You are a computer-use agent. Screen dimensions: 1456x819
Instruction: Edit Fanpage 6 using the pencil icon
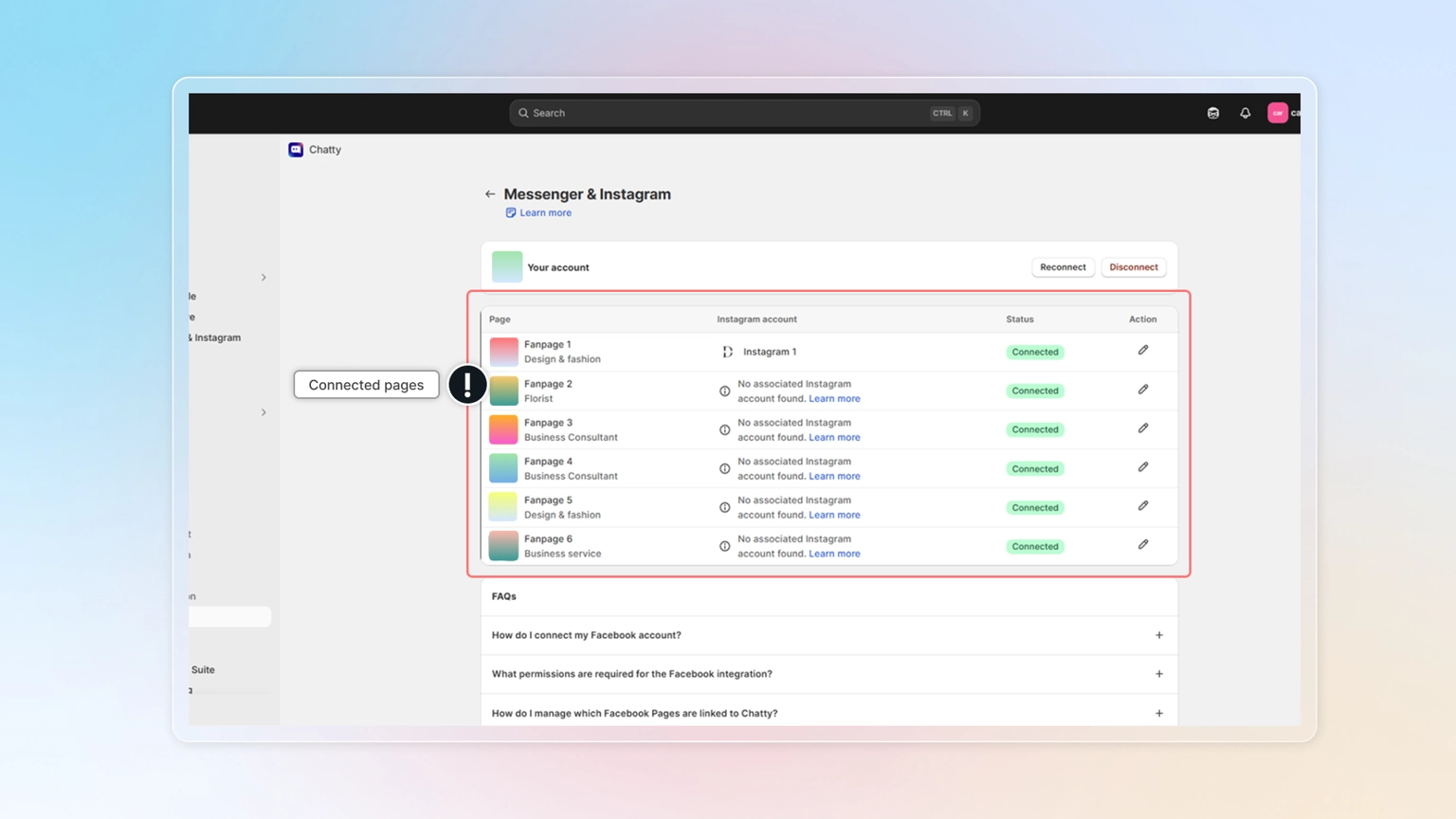click(x=1143, y=544)
